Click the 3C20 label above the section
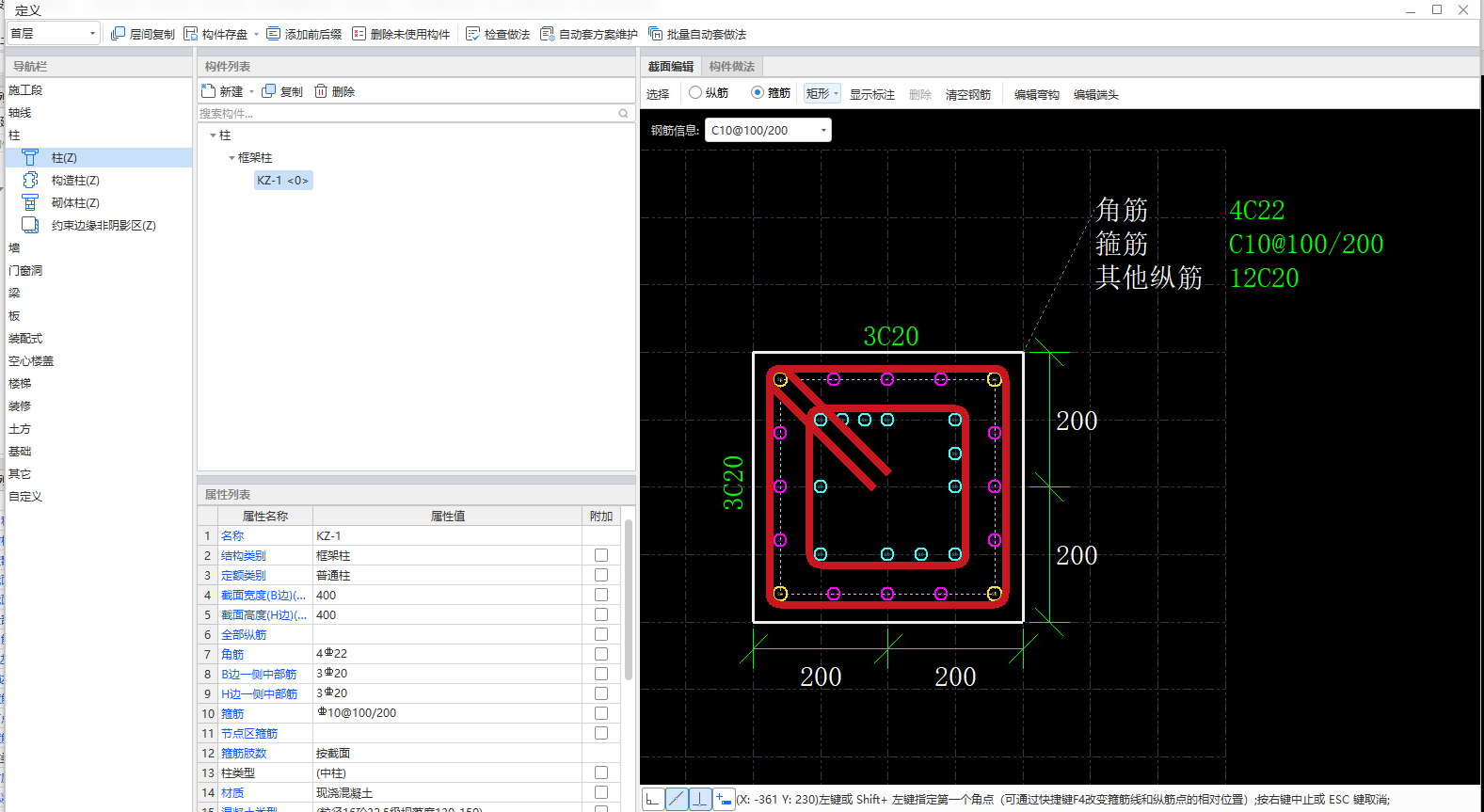 [891, 336]
